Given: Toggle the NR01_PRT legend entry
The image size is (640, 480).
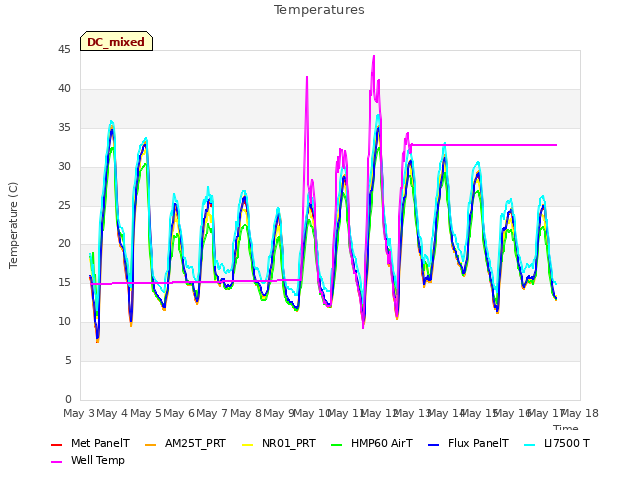Looking at the screenshot, I should click(x=279, y=444).
